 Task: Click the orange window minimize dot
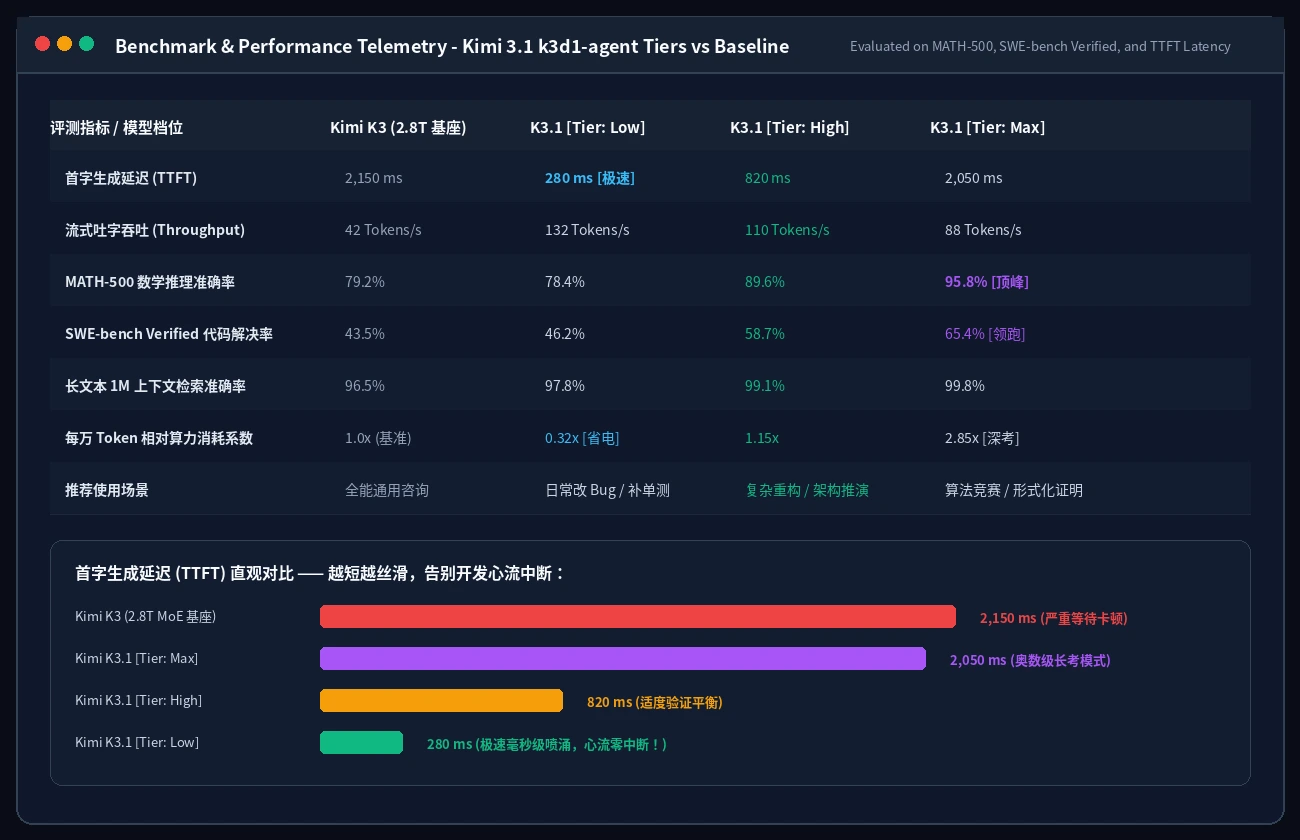point(64,44)
